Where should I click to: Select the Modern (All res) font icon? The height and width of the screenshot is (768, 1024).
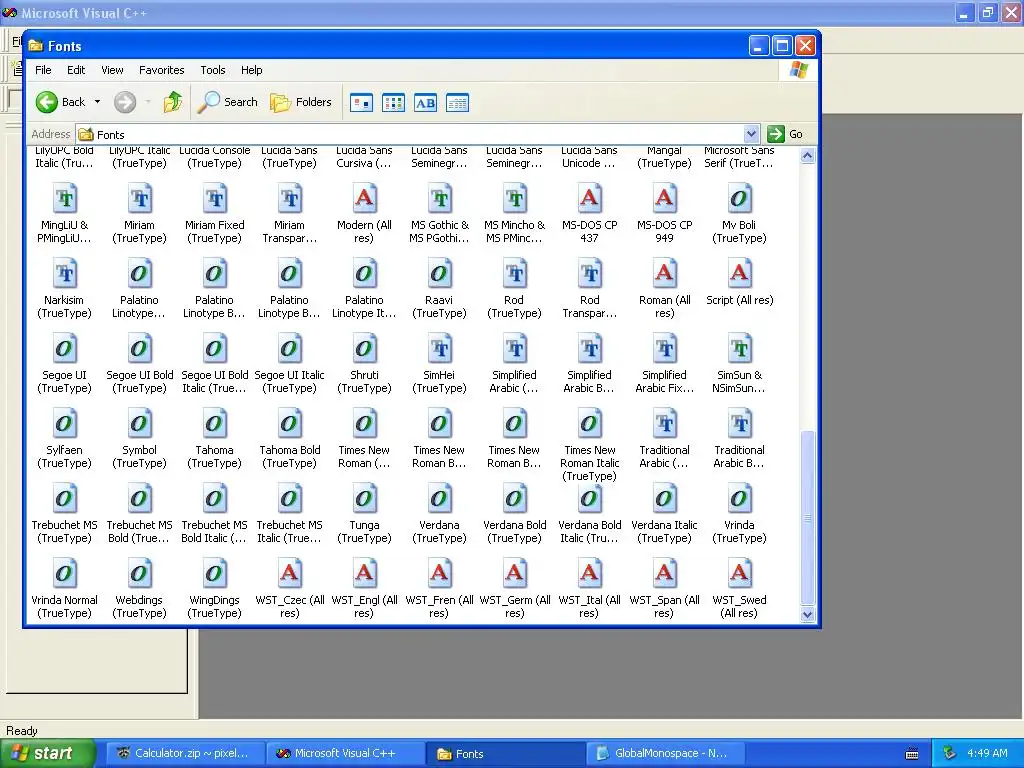364,198
